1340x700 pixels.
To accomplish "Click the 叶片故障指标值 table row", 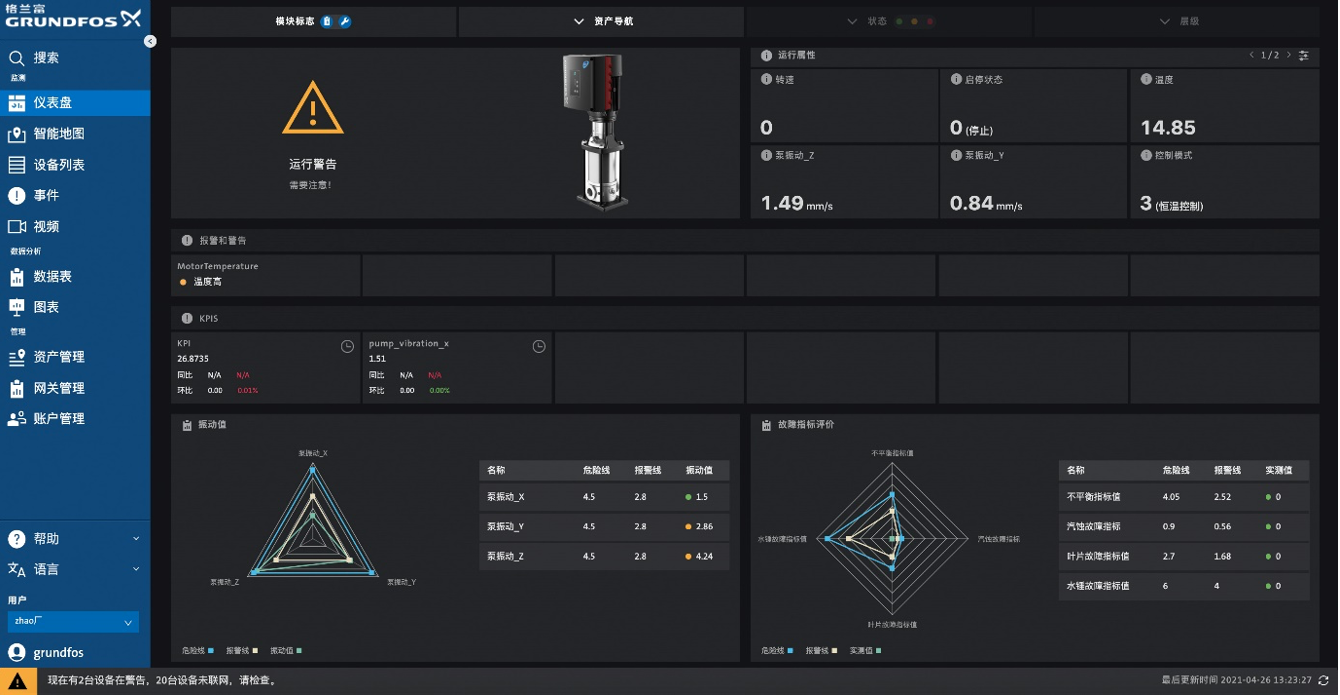I will pyautogui.click(x=1184, y=557).
